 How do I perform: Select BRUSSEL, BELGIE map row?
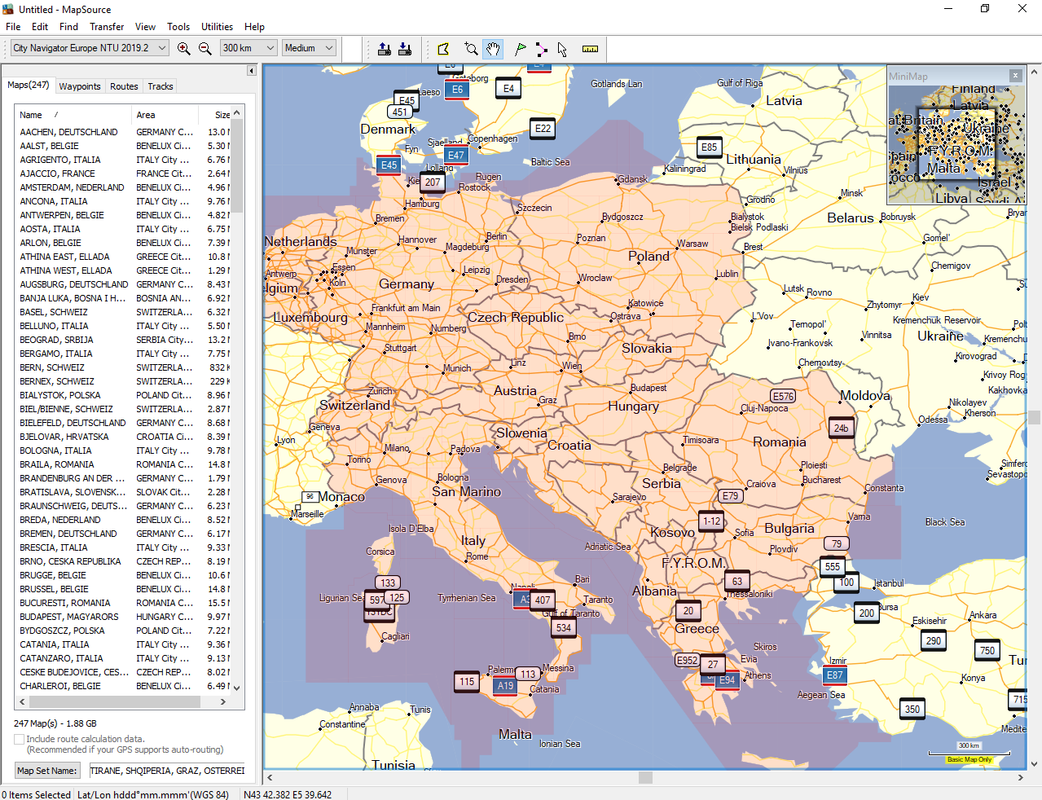(123, 589)
